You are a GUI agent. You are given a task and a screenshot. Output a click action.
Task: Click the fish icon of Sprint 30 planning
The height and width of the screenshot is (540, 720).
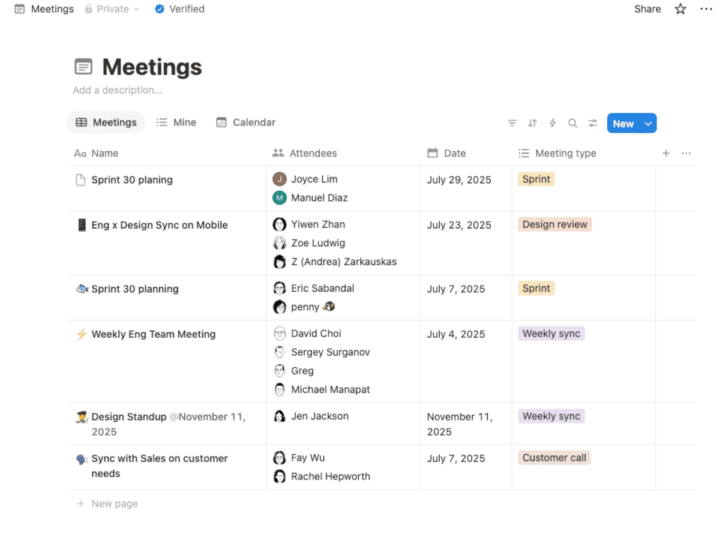[82, 289]
